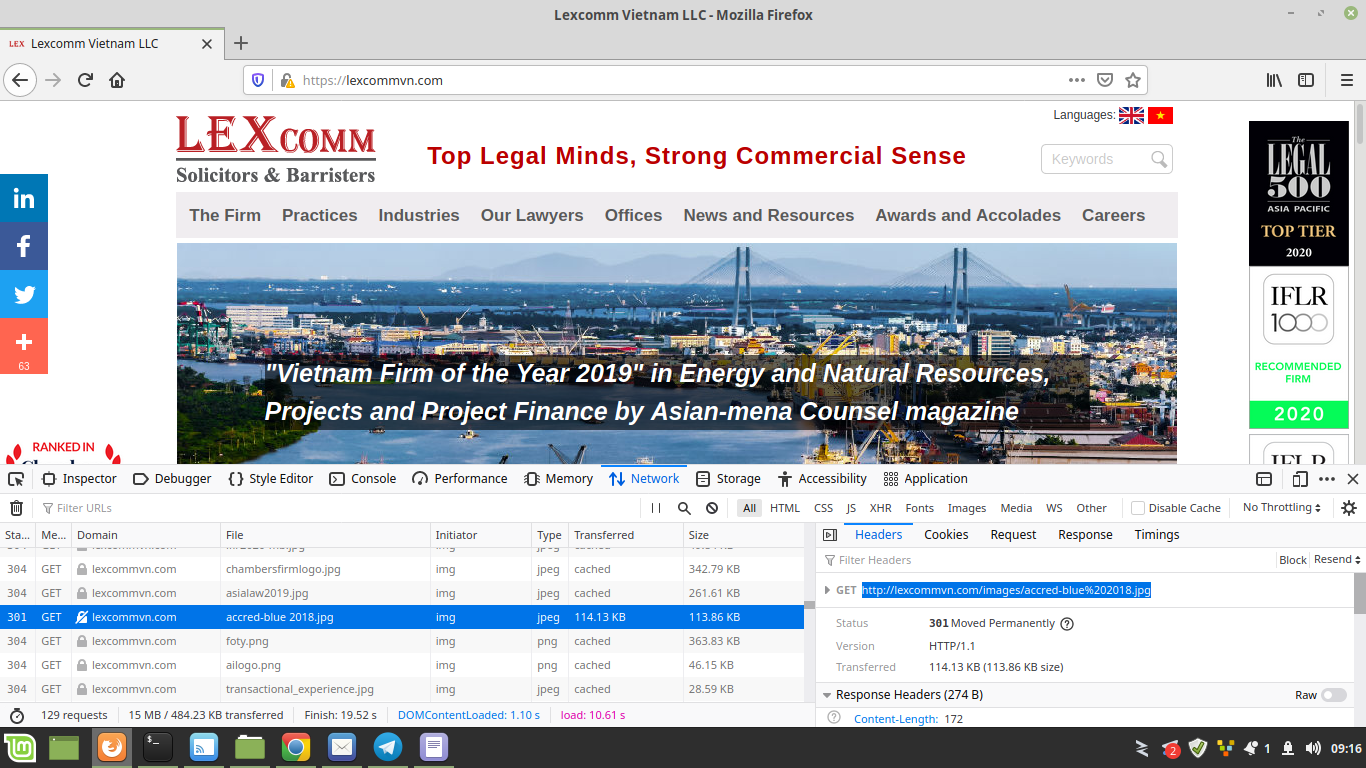The height and width of the screenshot is (768, 1366).
Task: Open Awards and Accolades link
Action: coord(968,215)
